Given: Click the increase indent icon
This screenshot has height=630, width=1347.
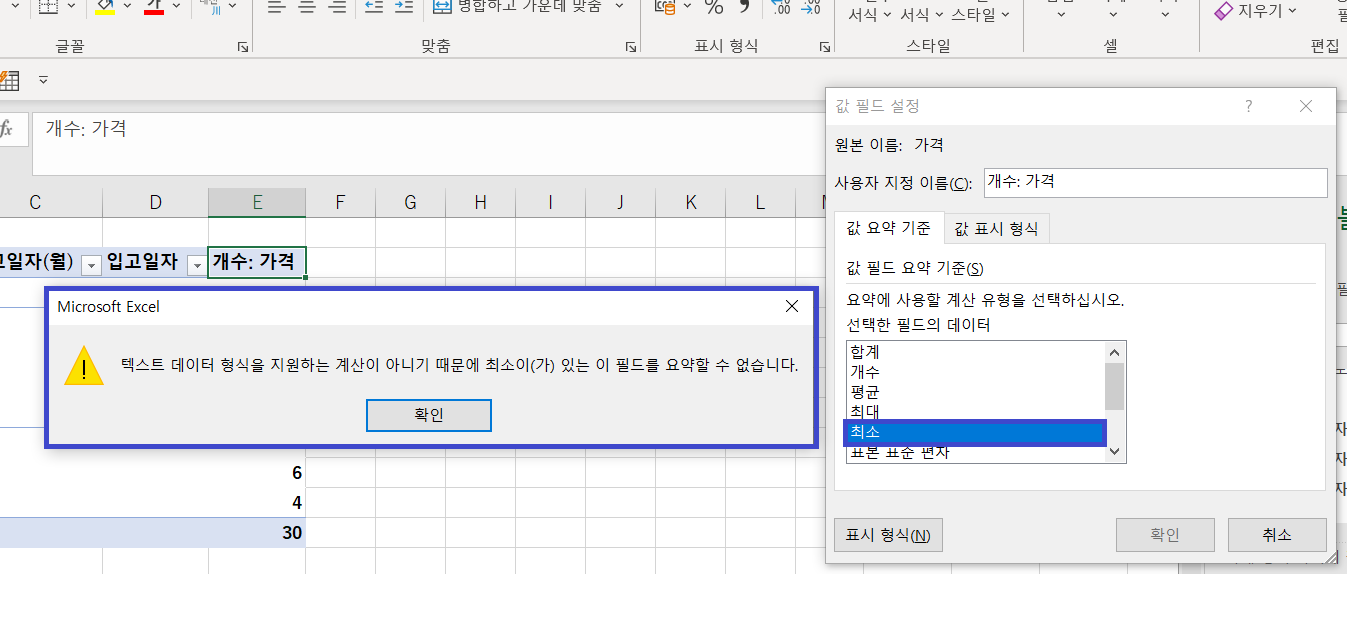Looking at the screenshot, I should tap(403, 8).
